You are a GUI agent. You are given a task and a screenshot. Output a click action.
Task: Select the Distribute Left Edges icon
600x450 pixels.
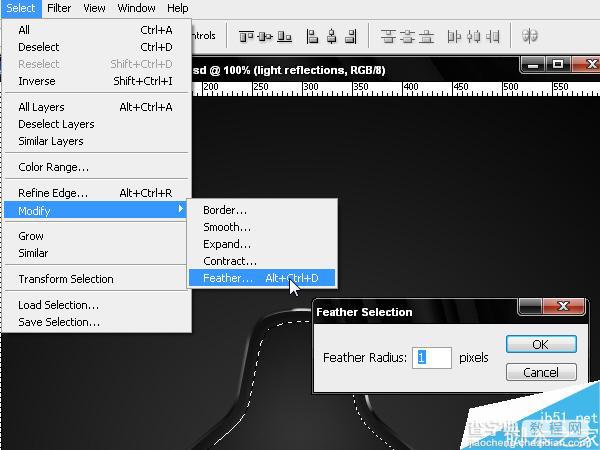(x=454, y=37)
